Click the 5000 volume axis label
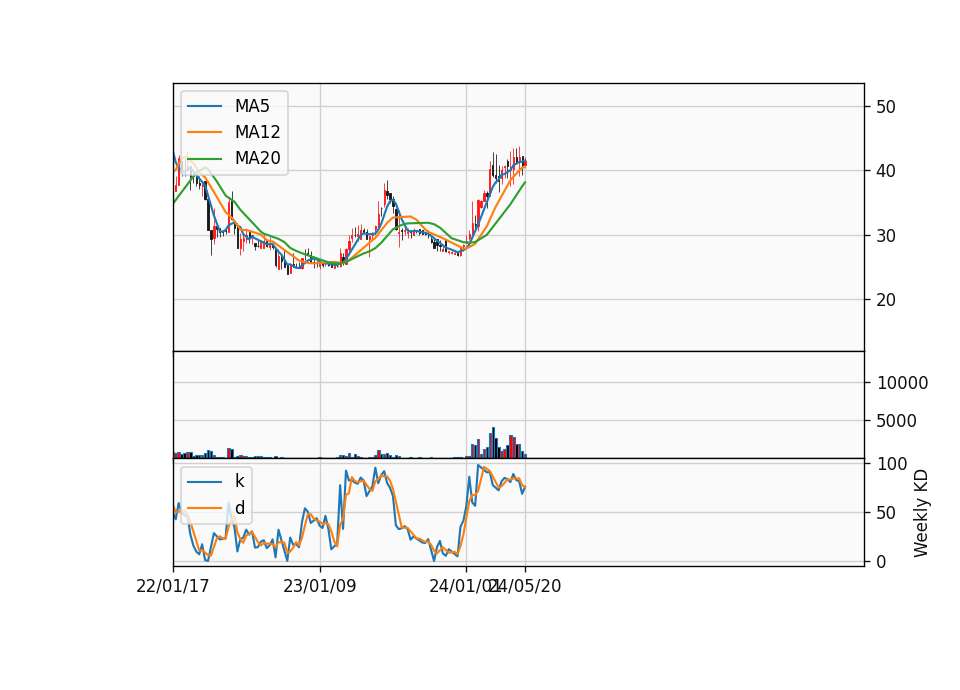Image resolution: width=960 pixels, height=690 pixels. [x=896, y=421]
